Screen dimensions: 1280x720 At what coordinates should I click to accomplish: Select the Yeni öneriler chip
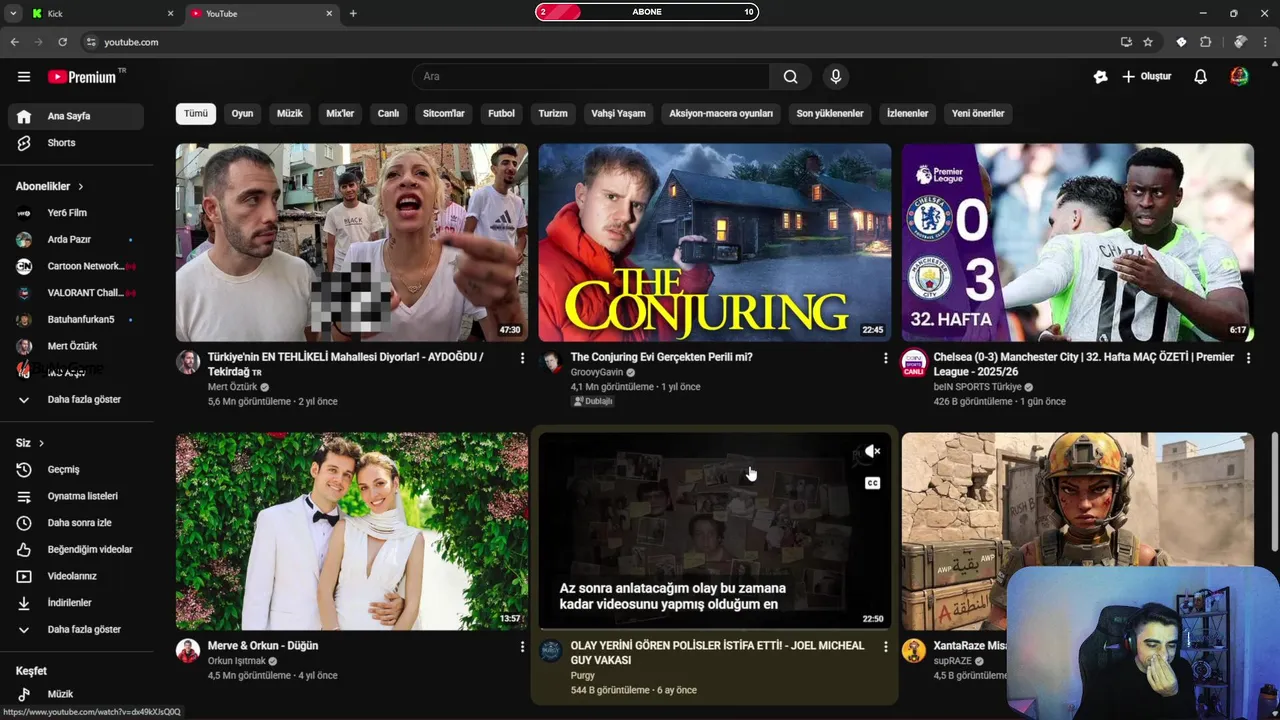[x=978, y=114]
